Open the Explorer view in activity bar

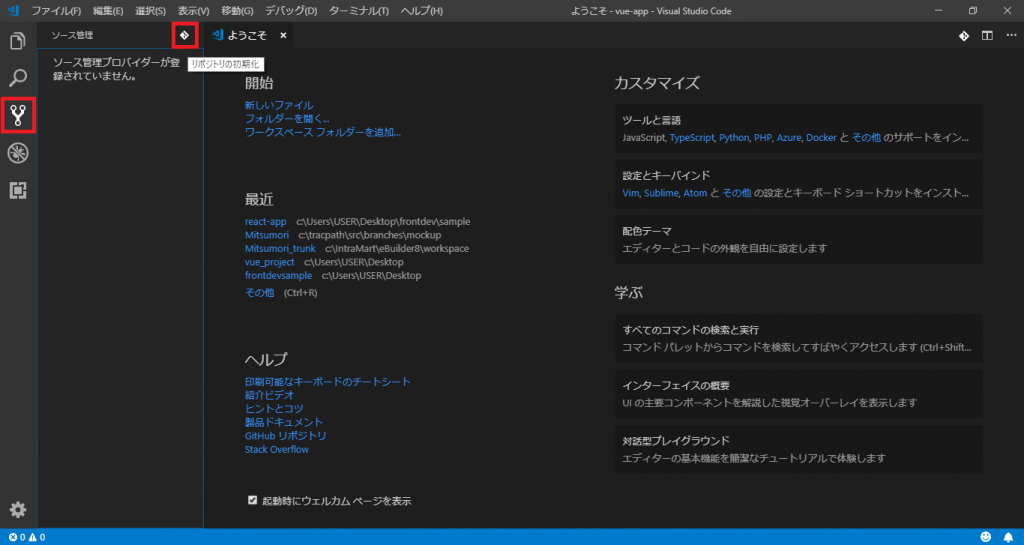[18, 41]
